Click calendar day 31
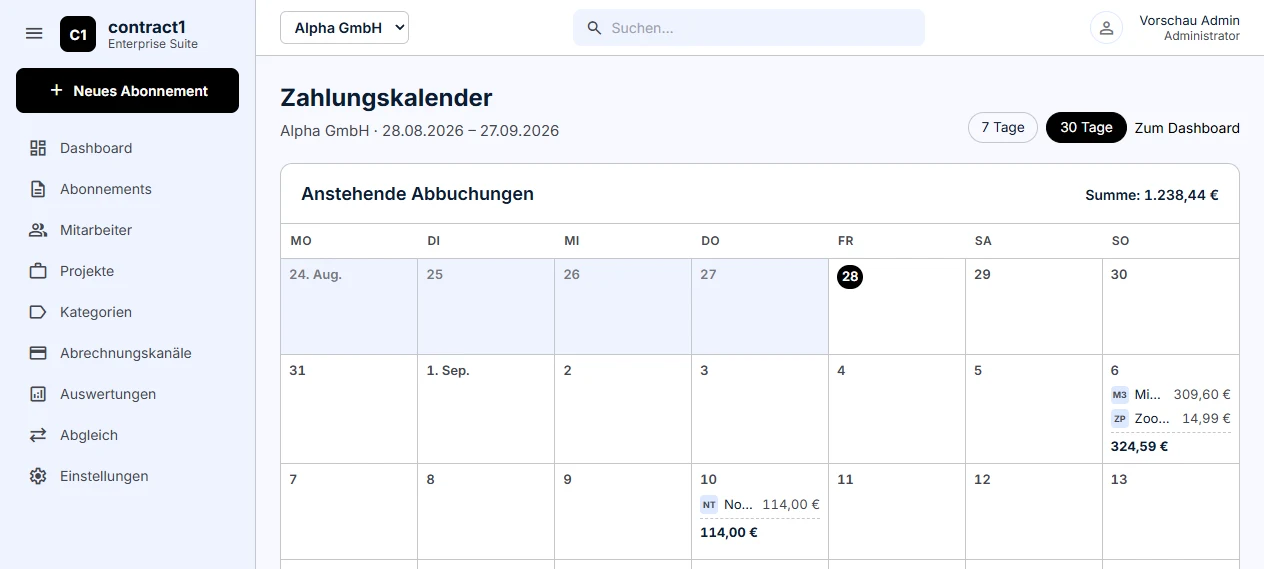This screenshot has height=569, width=1264. point(349,409)
